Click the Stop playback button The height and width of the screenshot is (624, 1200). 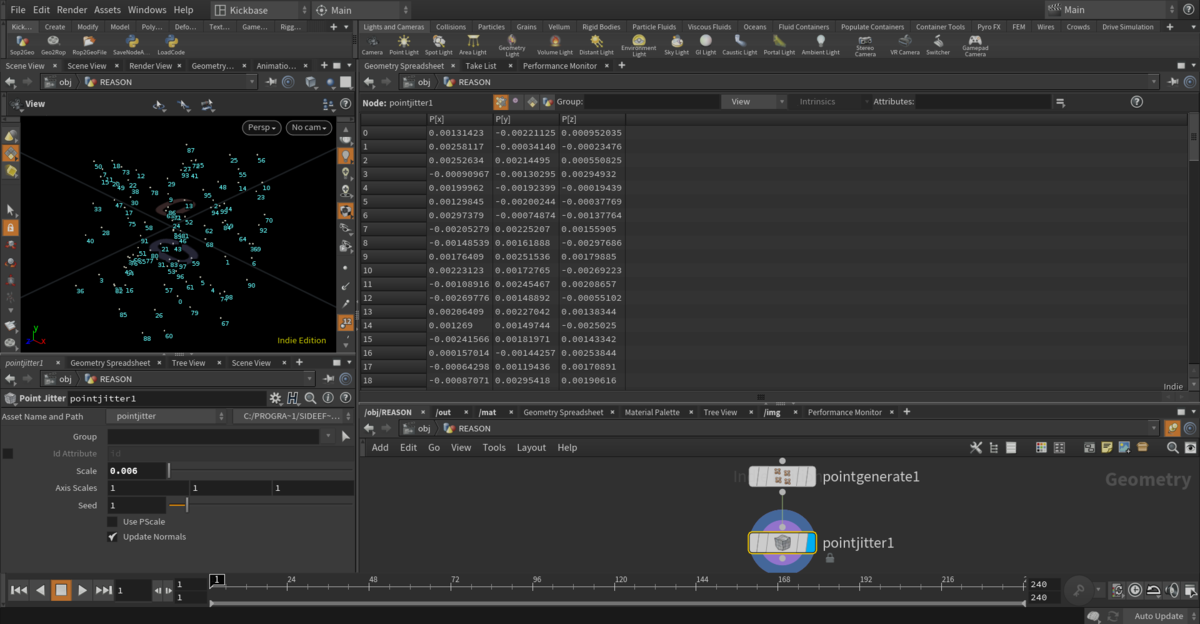[x=61, y=590]
